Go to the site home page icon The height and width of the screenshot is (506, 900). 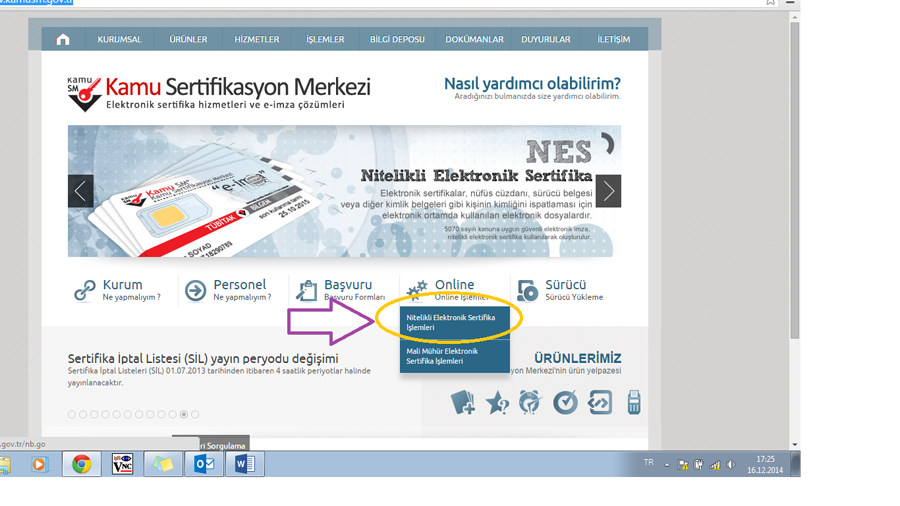63,39
